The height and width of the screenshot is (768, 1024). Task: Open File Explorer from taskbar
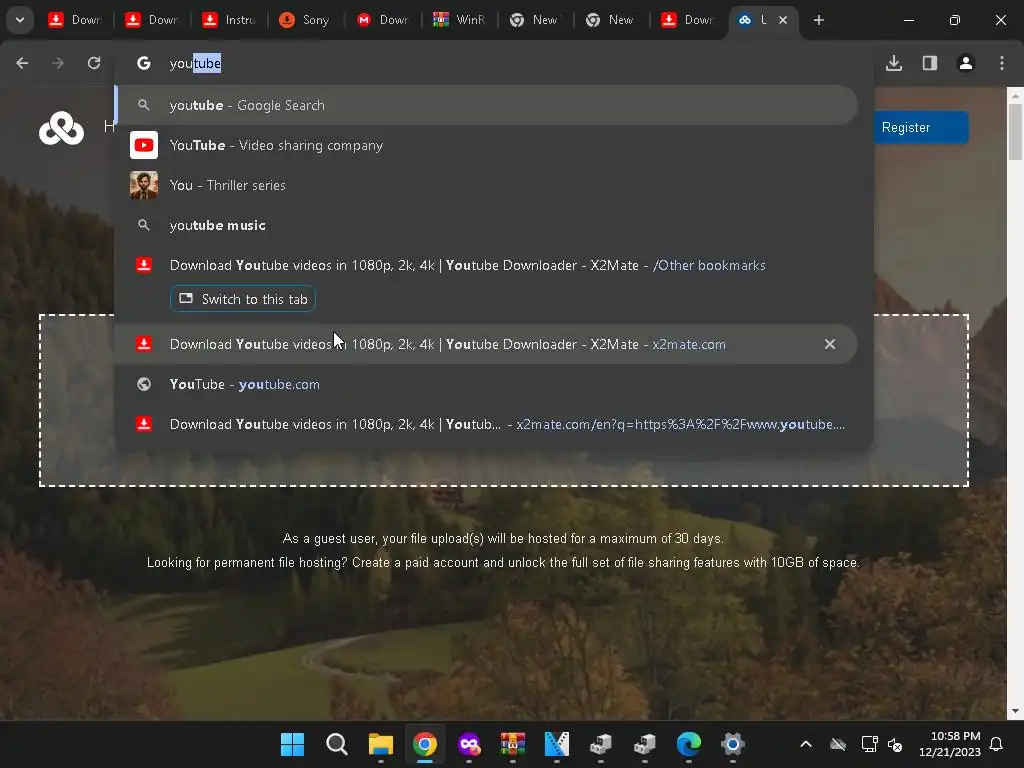381,744
